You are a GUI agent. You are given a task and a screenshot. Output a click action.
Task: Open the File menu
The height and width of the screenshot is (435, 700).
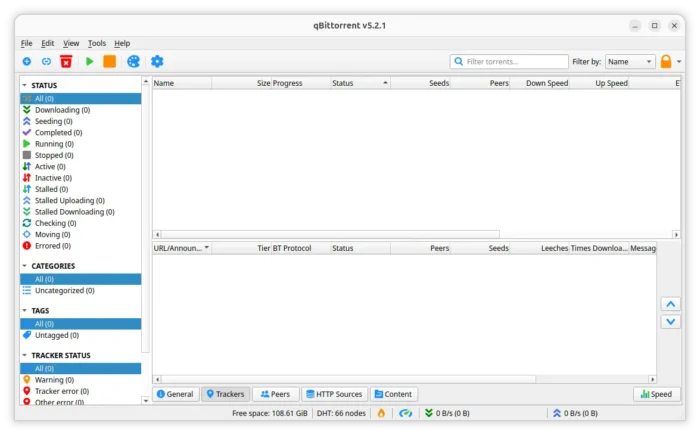click(x=26, y=43)
